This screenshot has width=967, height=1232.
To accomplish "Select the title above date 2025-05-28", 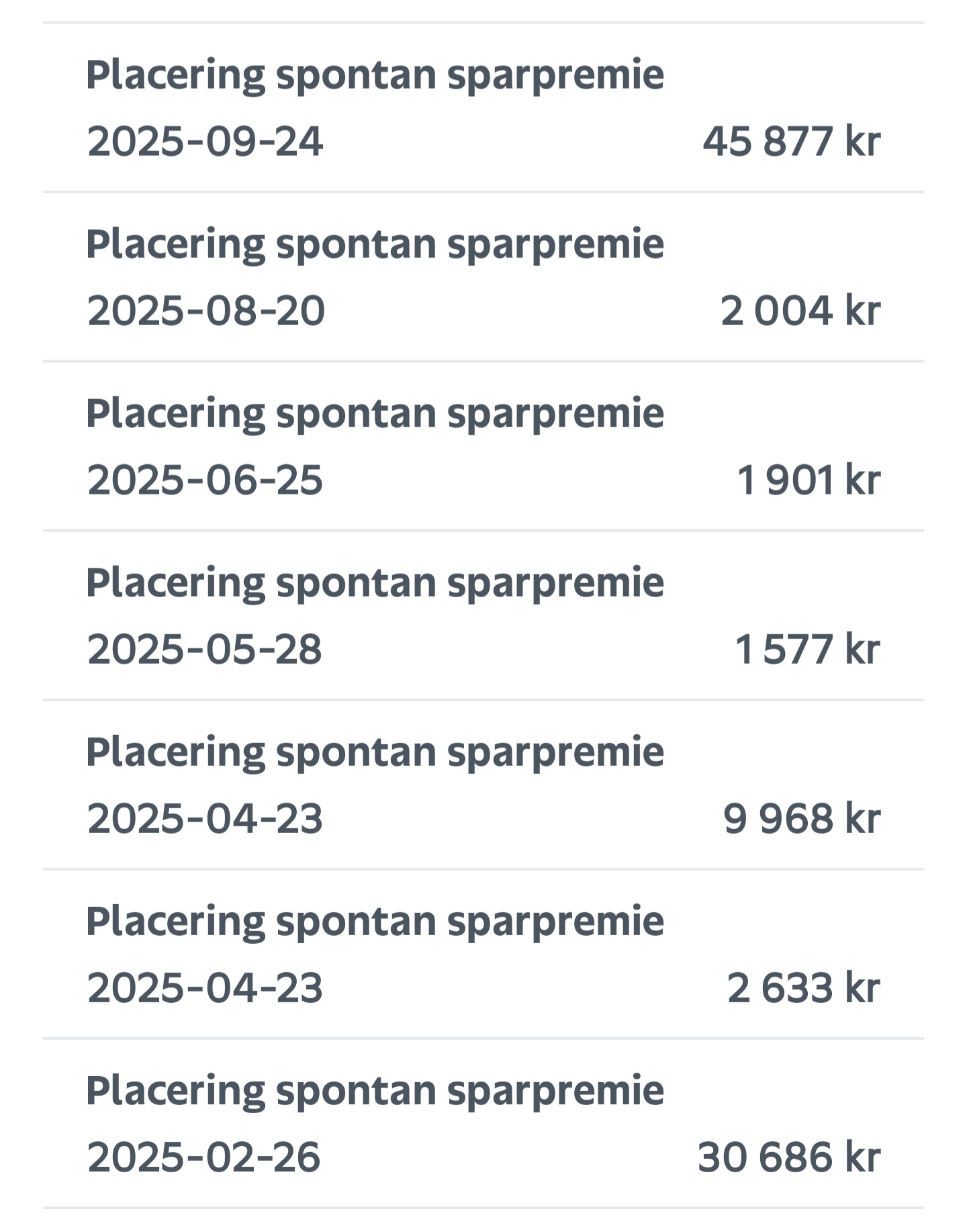I will [375, 582].
